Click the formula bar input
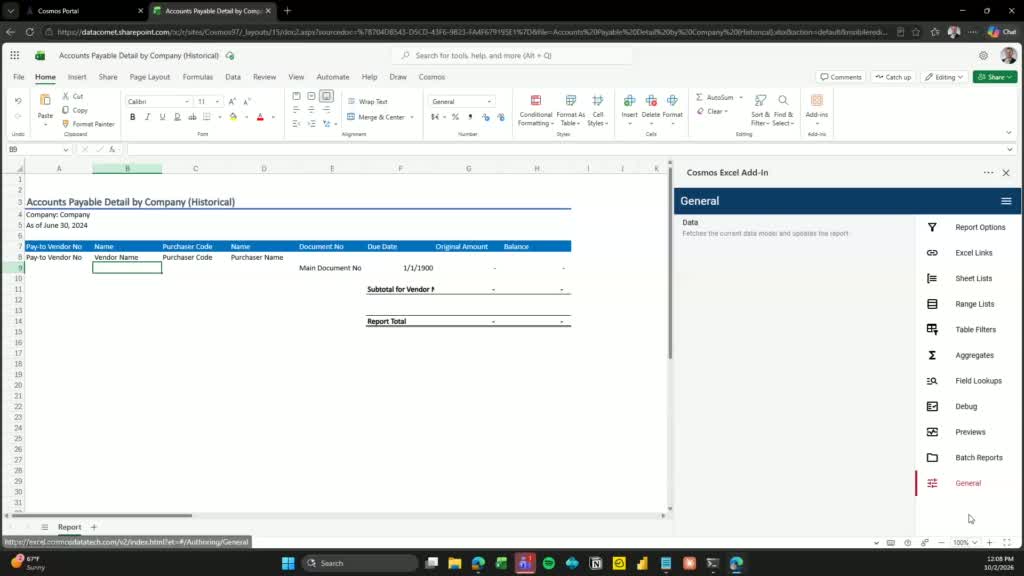Viewport: 1024px width, 576px height. [566, 150]
